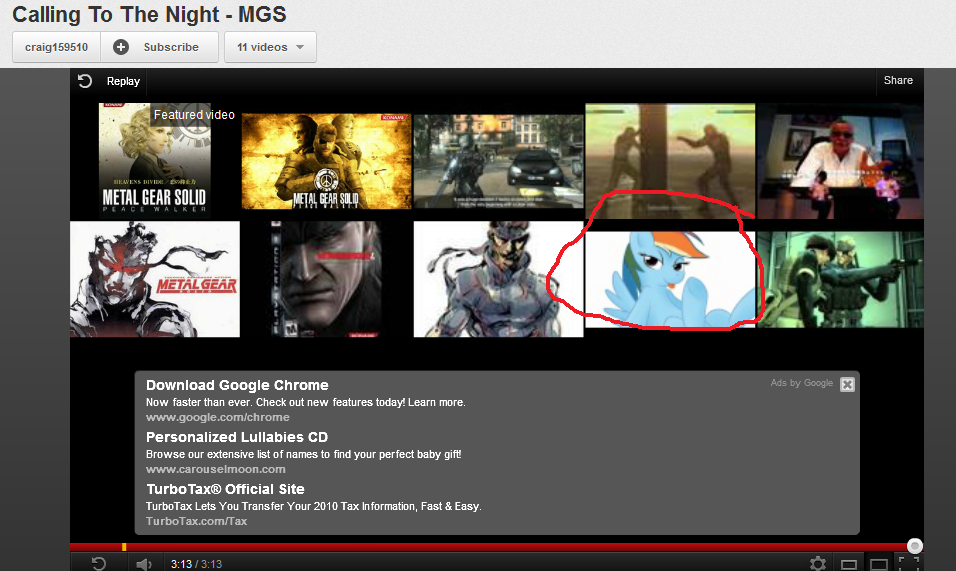The image size is (956, 571).
Task: Visit the www.google.com/chrome link
Action: [x=218, y=417]
